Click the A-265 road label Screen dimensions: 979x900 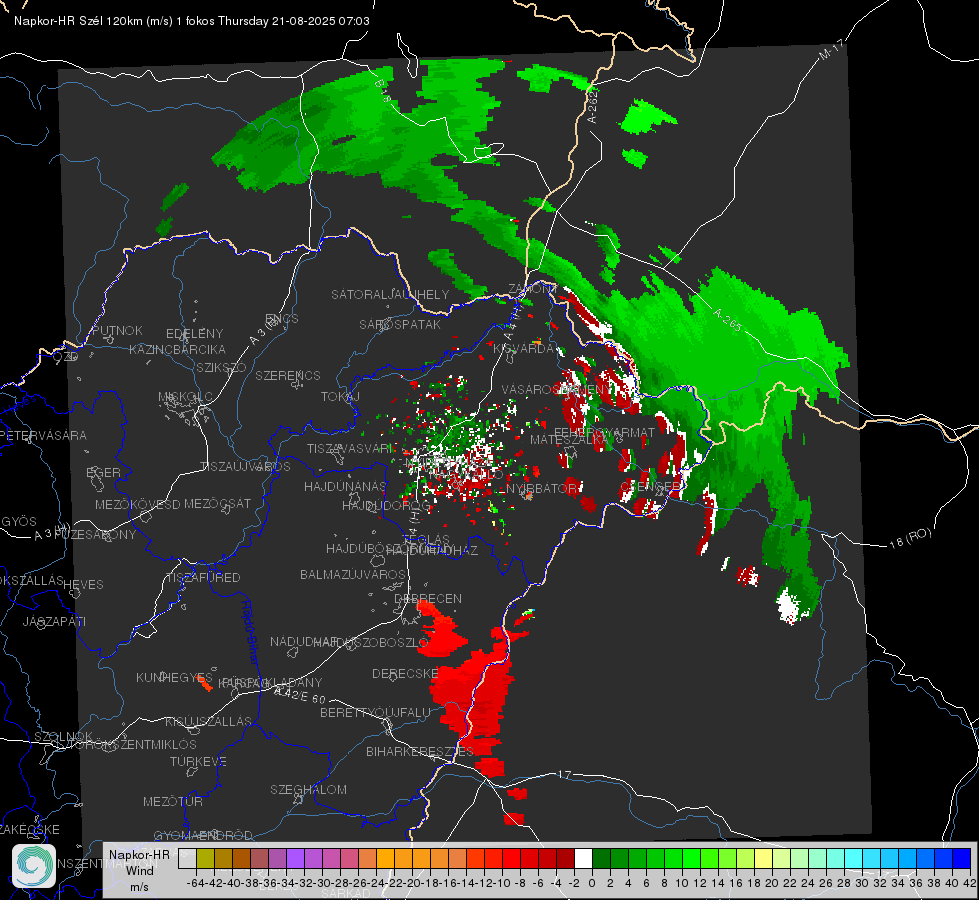click(727, 320)
